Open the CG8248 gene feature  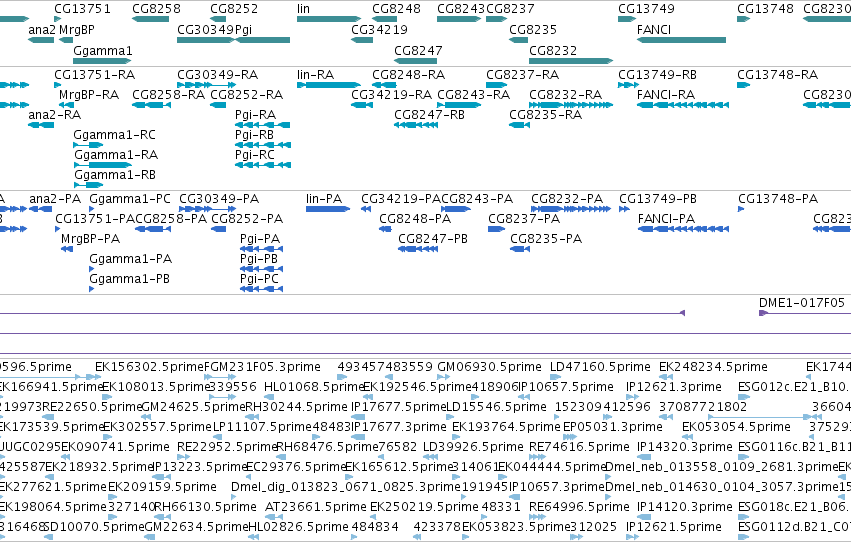[x=384, y=19]
